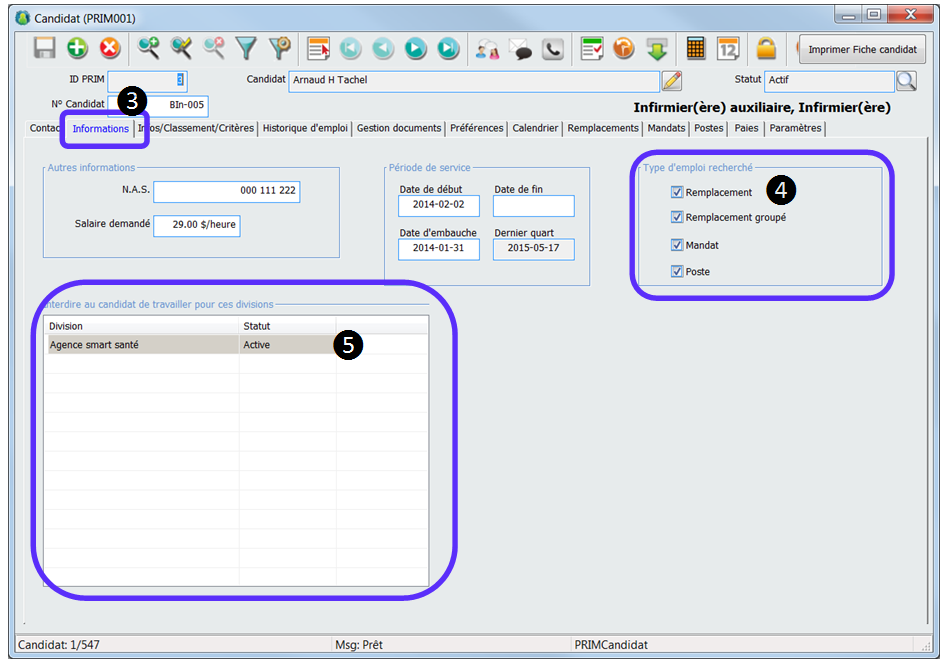The height and width of the screenshot is (671, 950).
Task: Open the calculator icon
Action: 696,48
